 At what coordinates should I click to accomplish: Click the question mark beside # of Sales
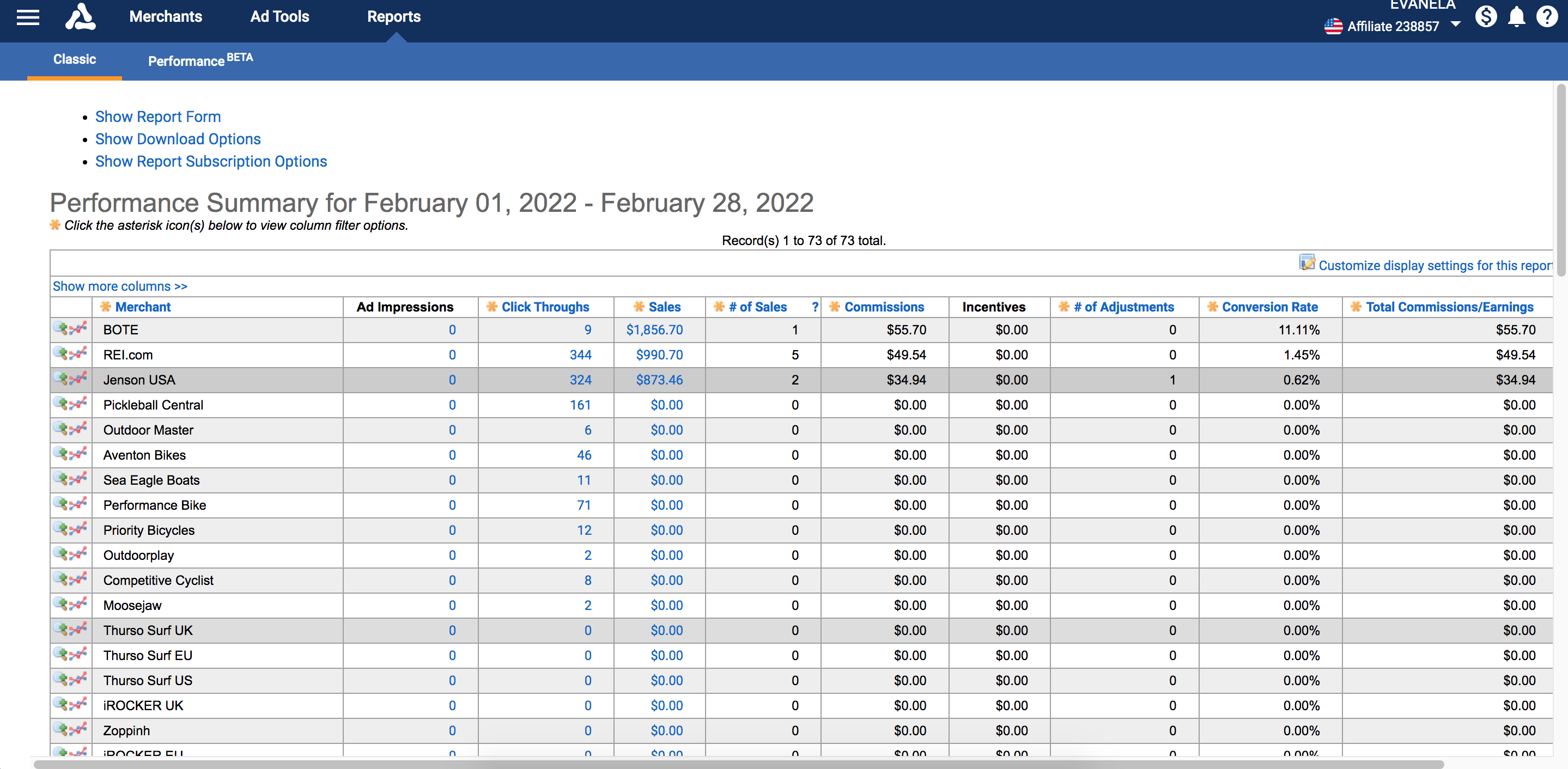click(815, 307)
